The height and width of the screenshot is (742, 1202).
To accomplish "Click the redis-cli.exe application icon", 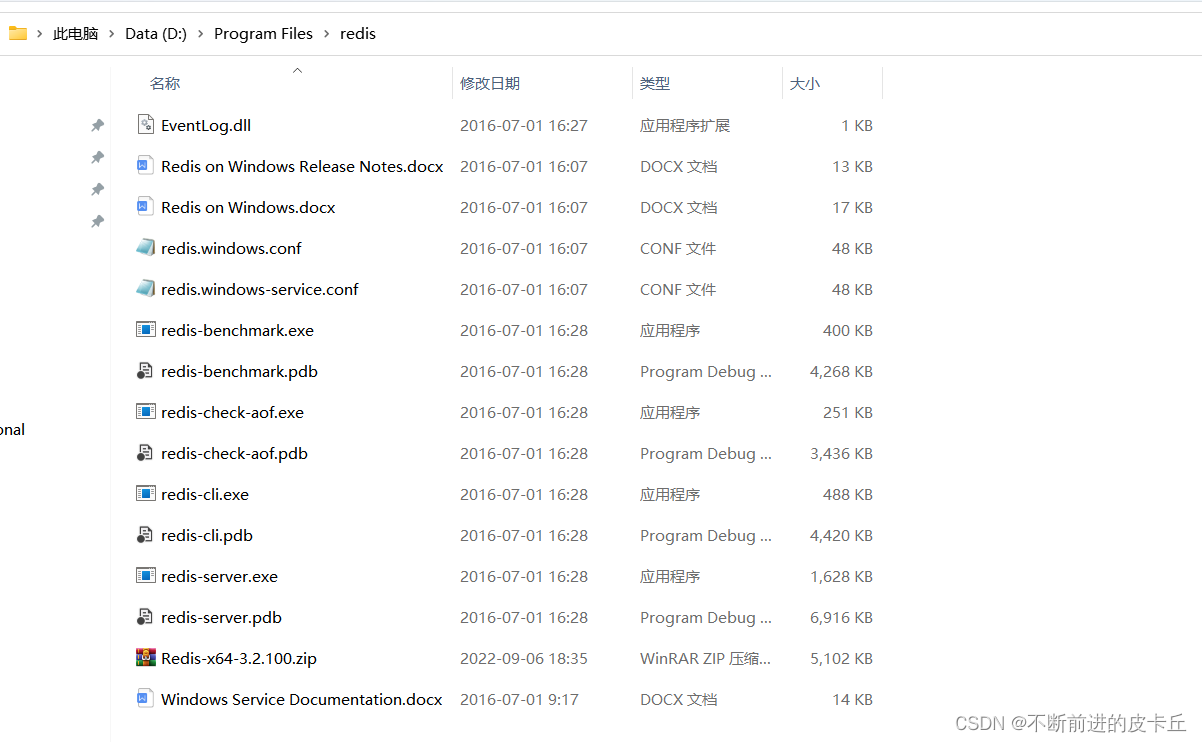I will [146, 494].
